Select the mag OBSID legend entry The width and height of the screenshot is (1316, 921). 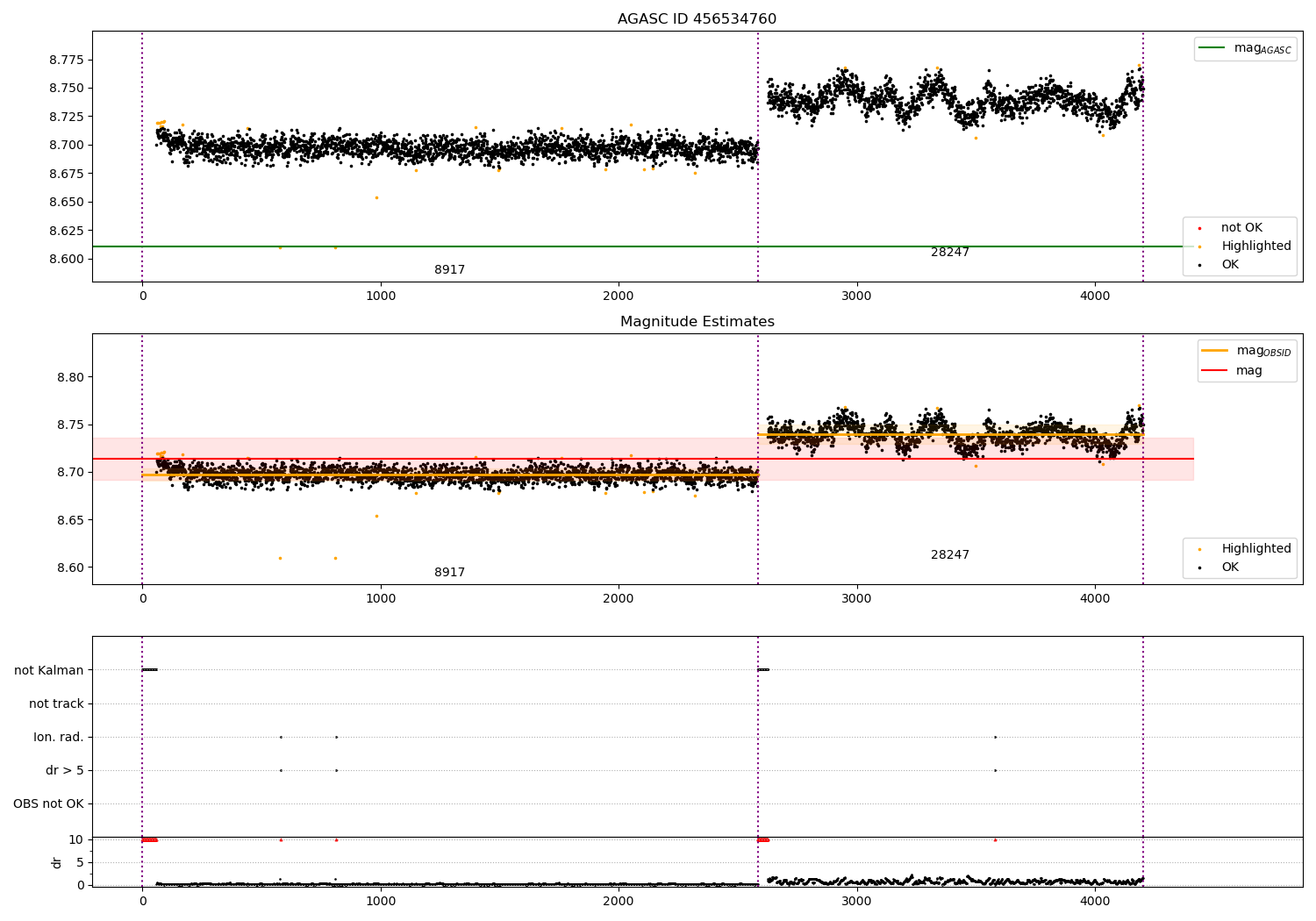click(x=1247, y=351)
